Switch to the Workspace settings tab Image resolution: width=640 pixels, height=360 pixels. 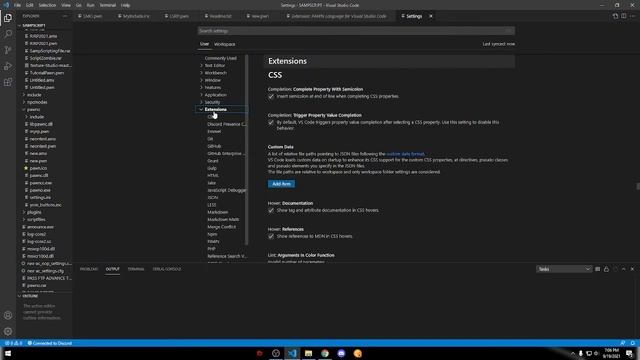pos(224,44)
